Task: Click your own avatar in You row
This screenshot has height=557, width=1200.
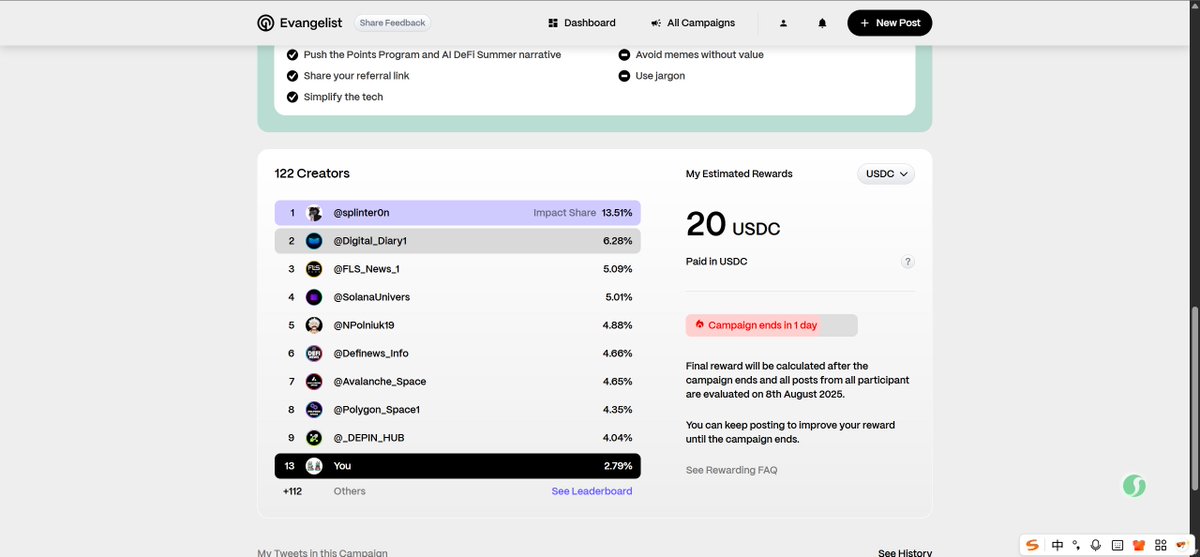Action: (314, 466)
